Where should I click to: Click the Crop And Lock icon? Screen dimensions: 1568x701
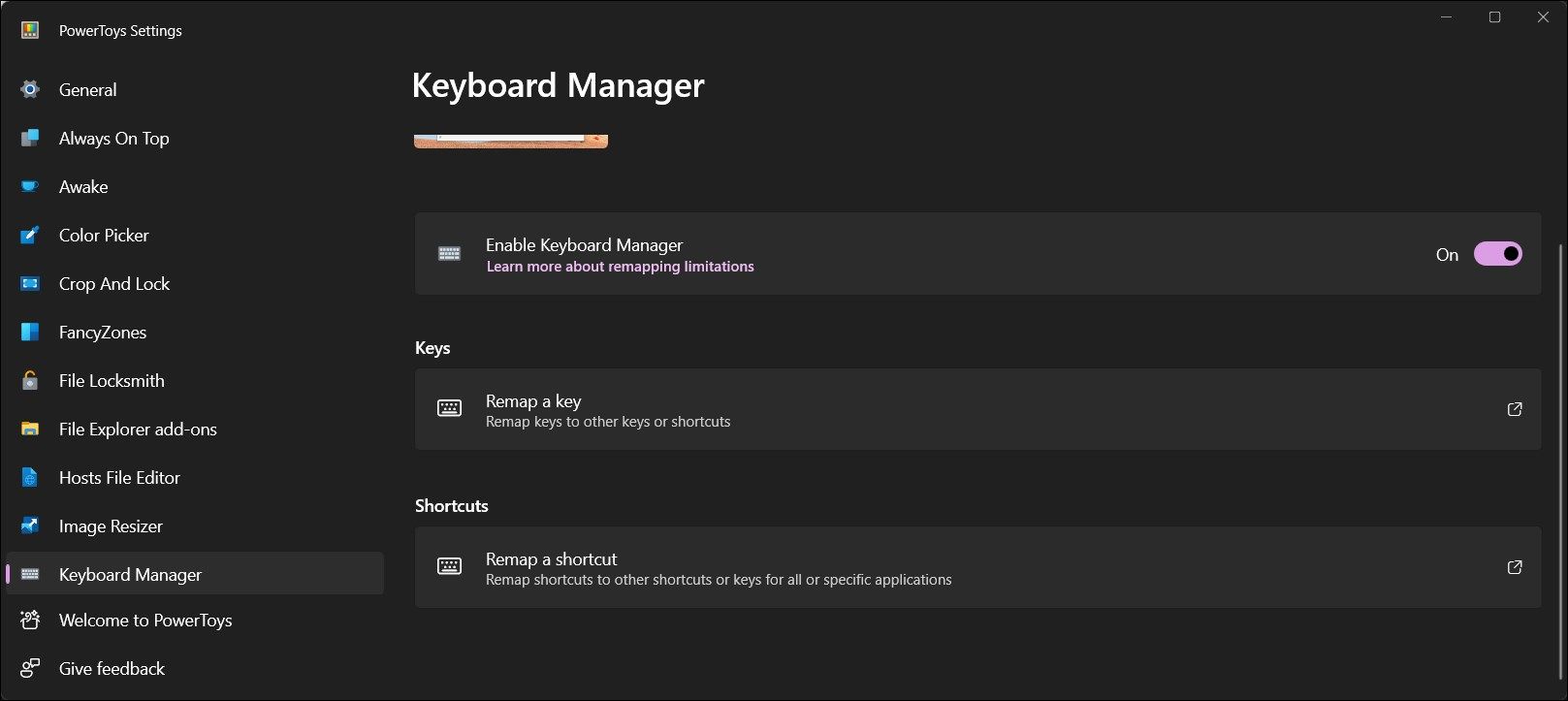pos(30,283)
